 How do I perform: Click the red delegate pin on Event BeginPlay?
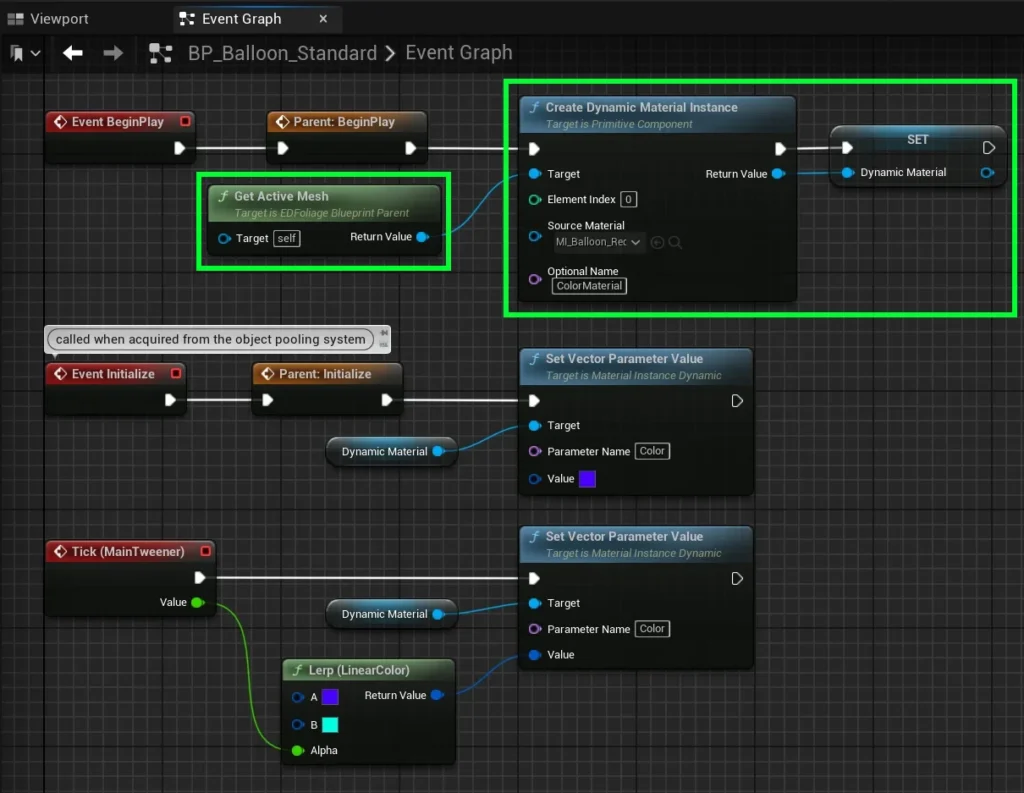pyautogui.click(x=185, y=122)
